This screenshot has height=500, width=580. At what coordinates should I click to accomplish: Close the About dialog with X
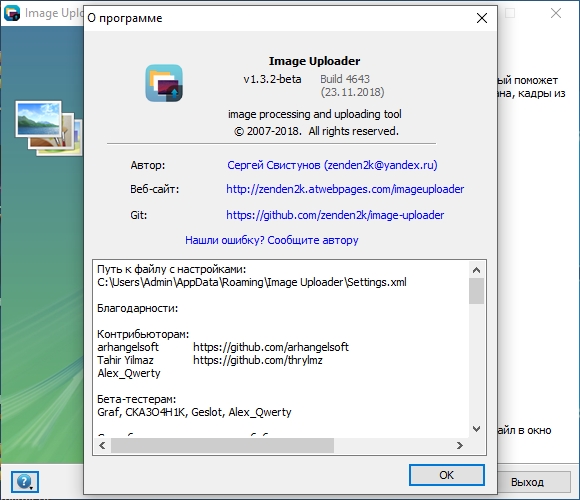tap(482, 18)
